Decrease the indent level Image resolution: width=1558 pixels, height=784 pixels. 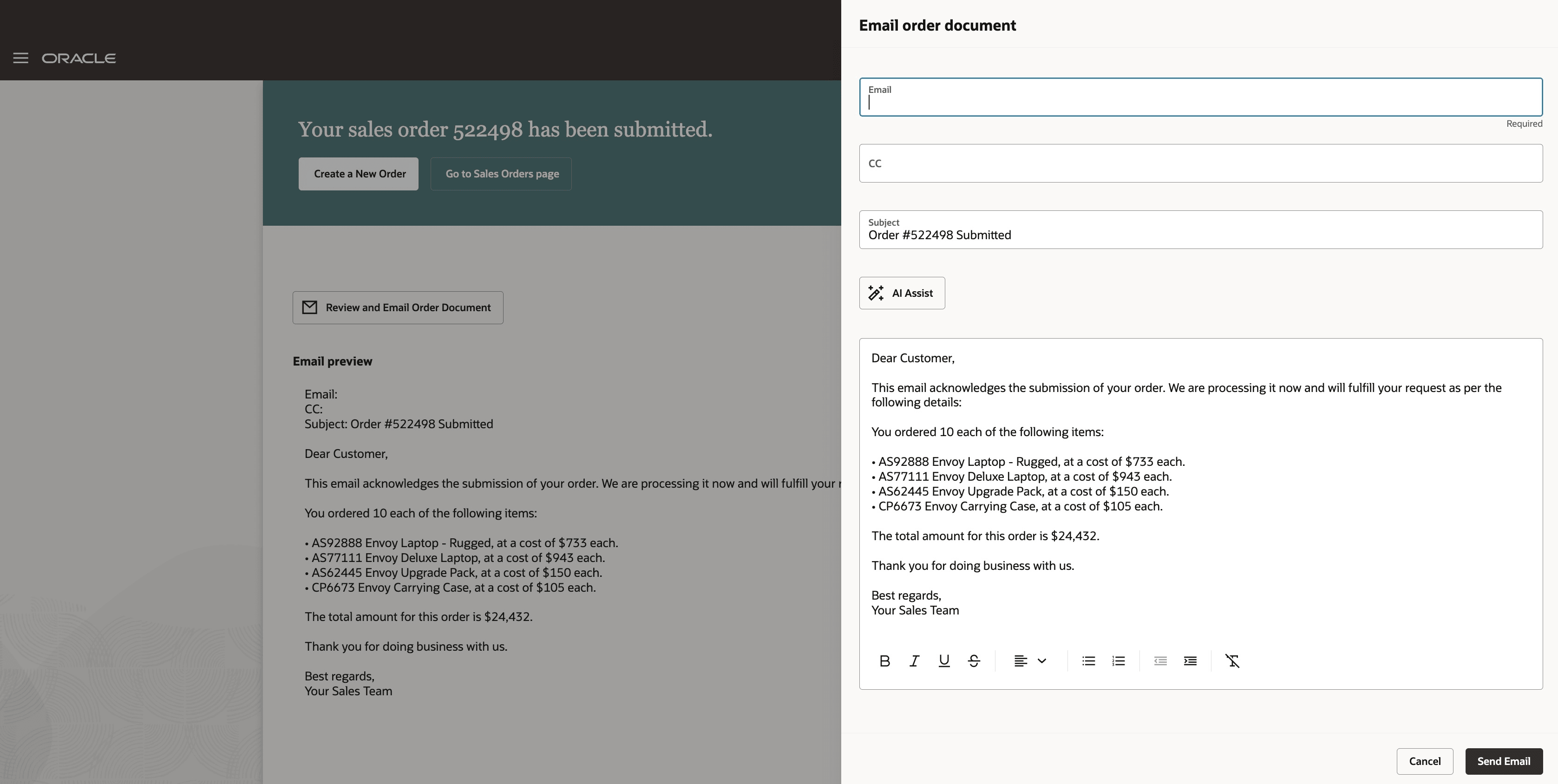pos(1160,660)
